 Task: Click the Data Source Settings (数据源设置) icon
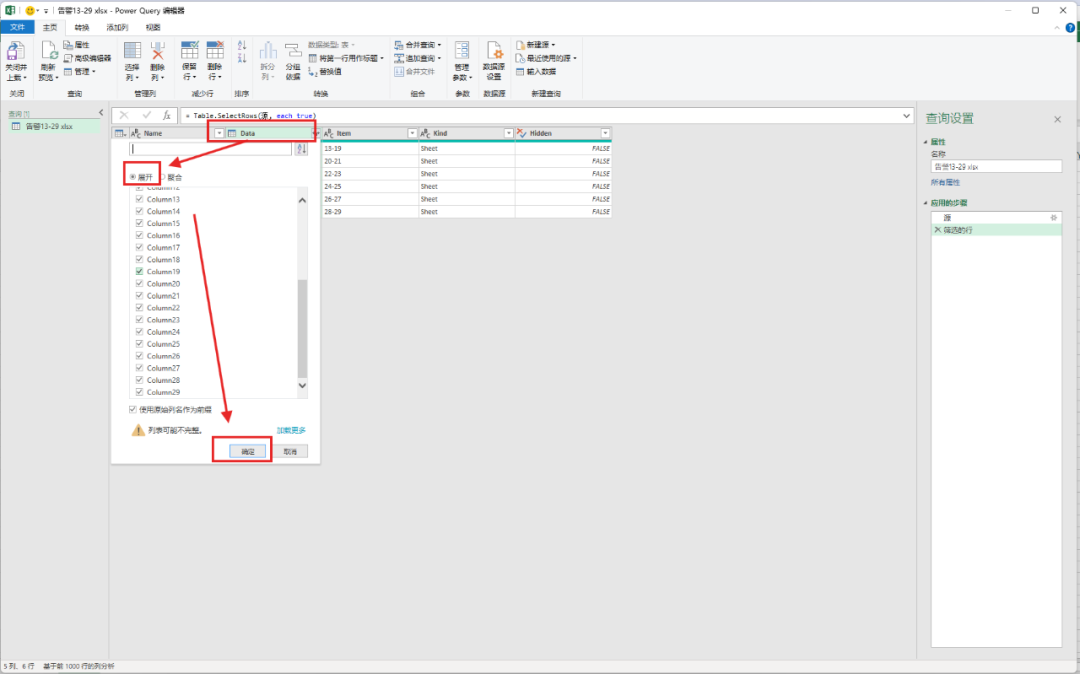coord(494,51)
